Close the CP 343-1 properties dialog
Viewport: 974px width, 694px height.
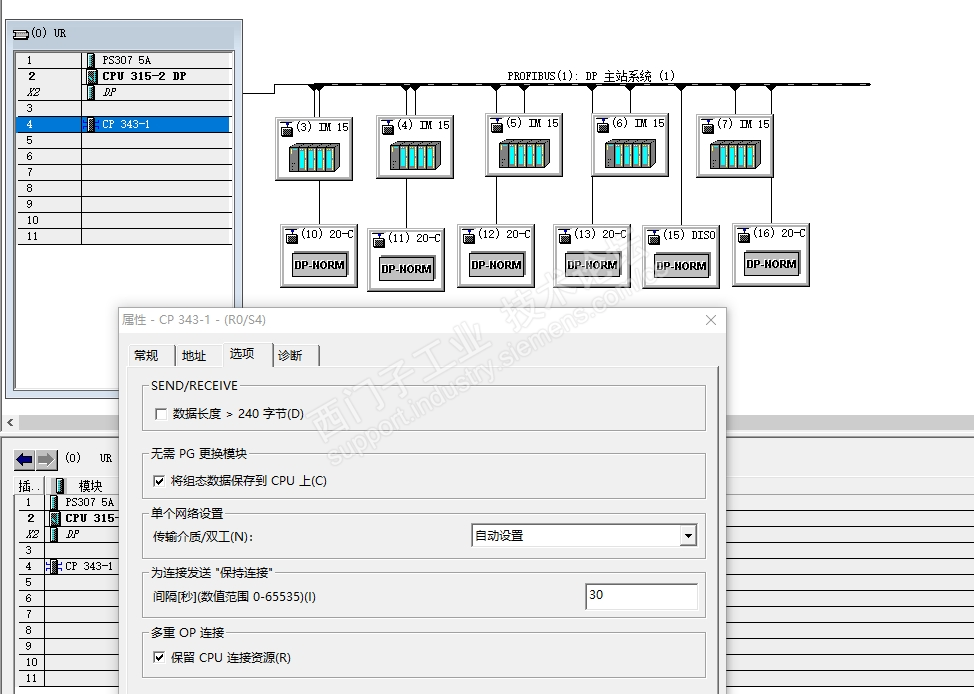tap(711, 320)
